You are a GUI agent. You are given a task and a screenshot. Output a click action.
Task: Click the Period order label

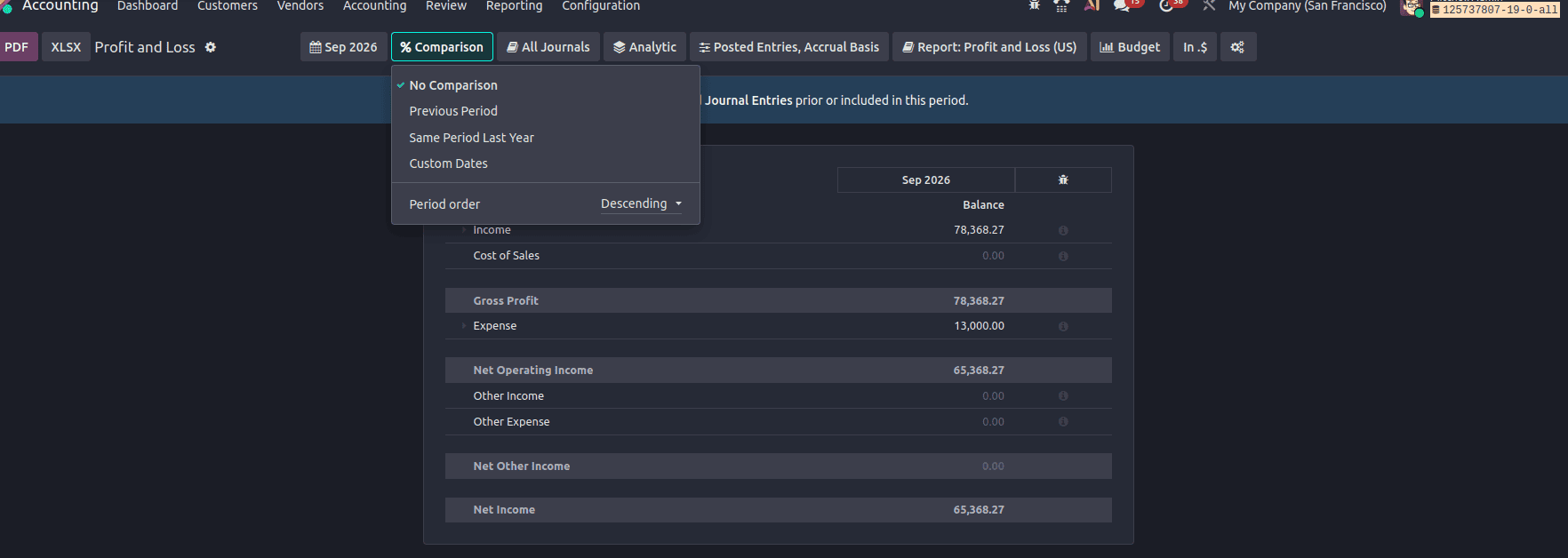click(444, 204)
